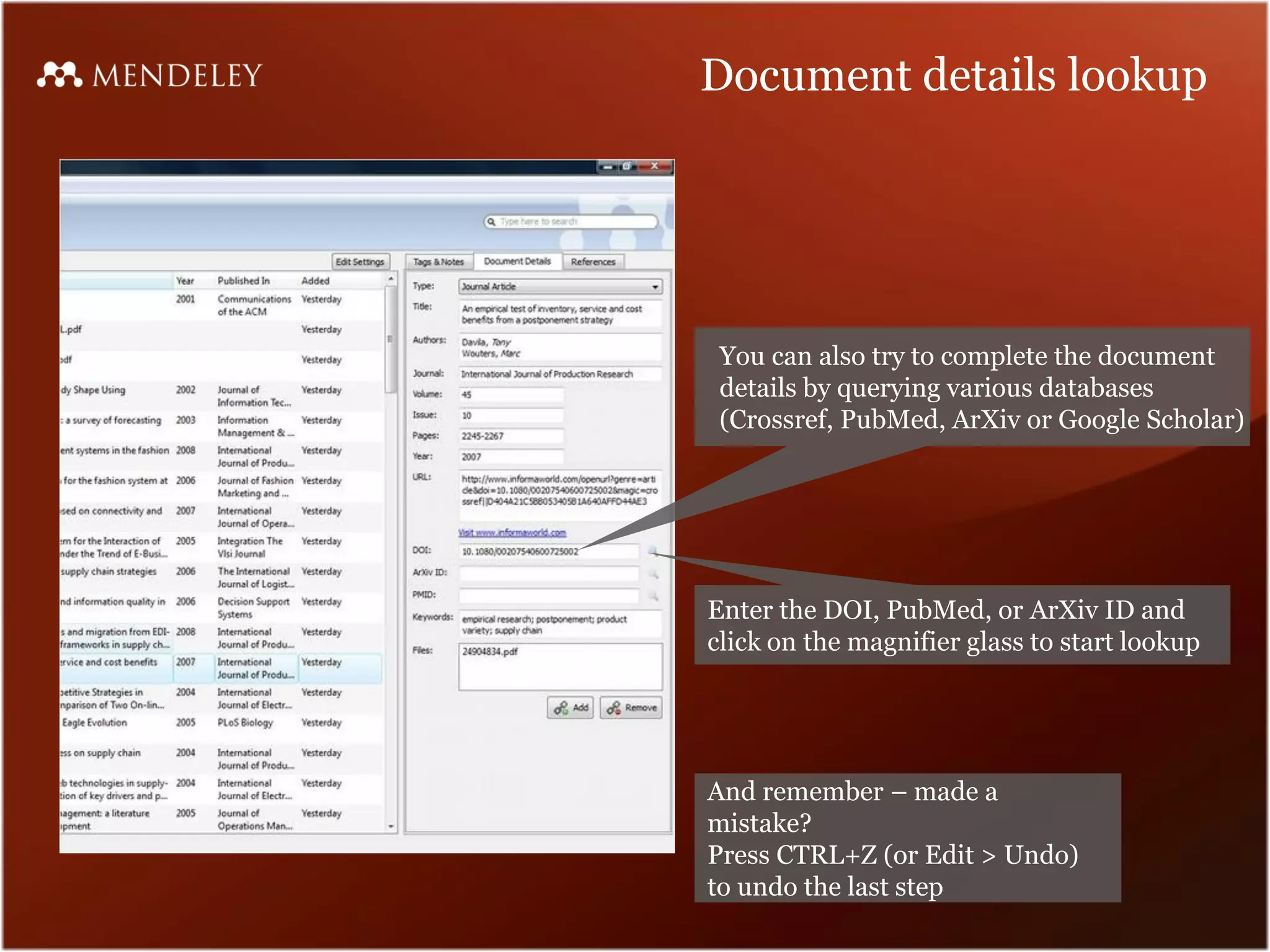Click the DOI input field
The height and width of the screenshot is (952, 1270).
pyautogui.click(x=549, y=551)
